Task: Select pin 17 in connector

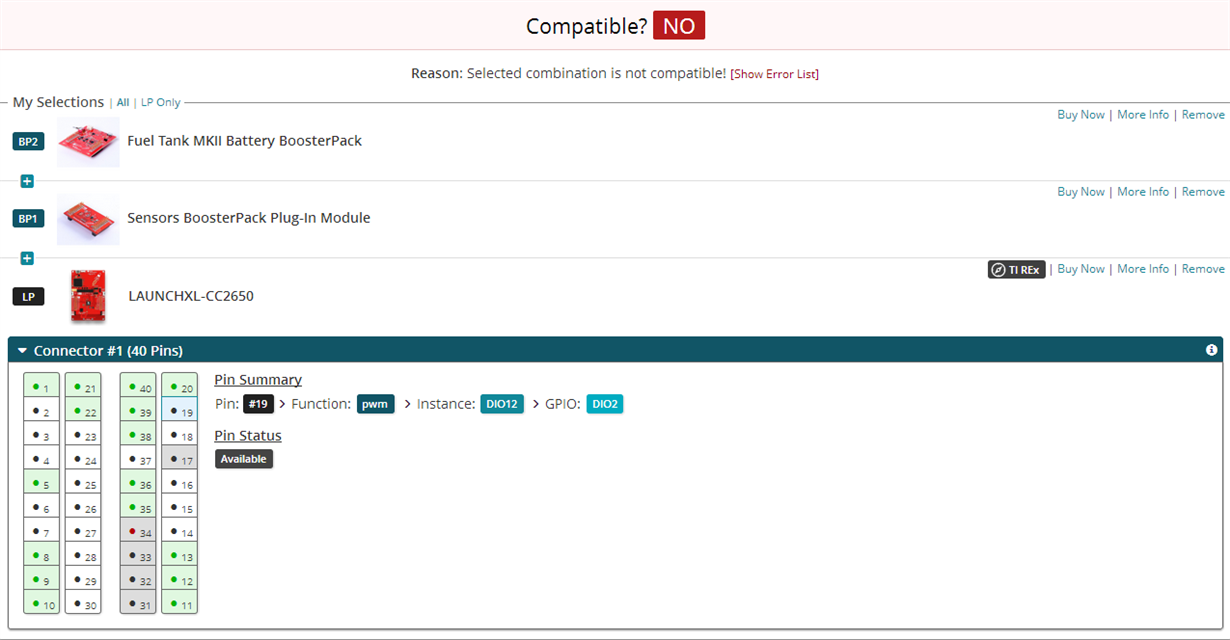Action: pos(179,460)
